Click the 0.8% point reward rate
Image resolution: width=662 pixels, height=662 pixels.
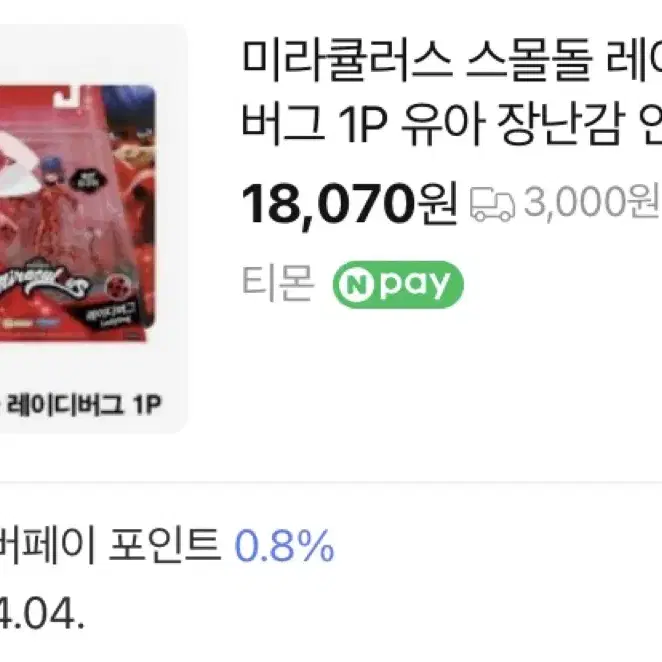point(285,546)
